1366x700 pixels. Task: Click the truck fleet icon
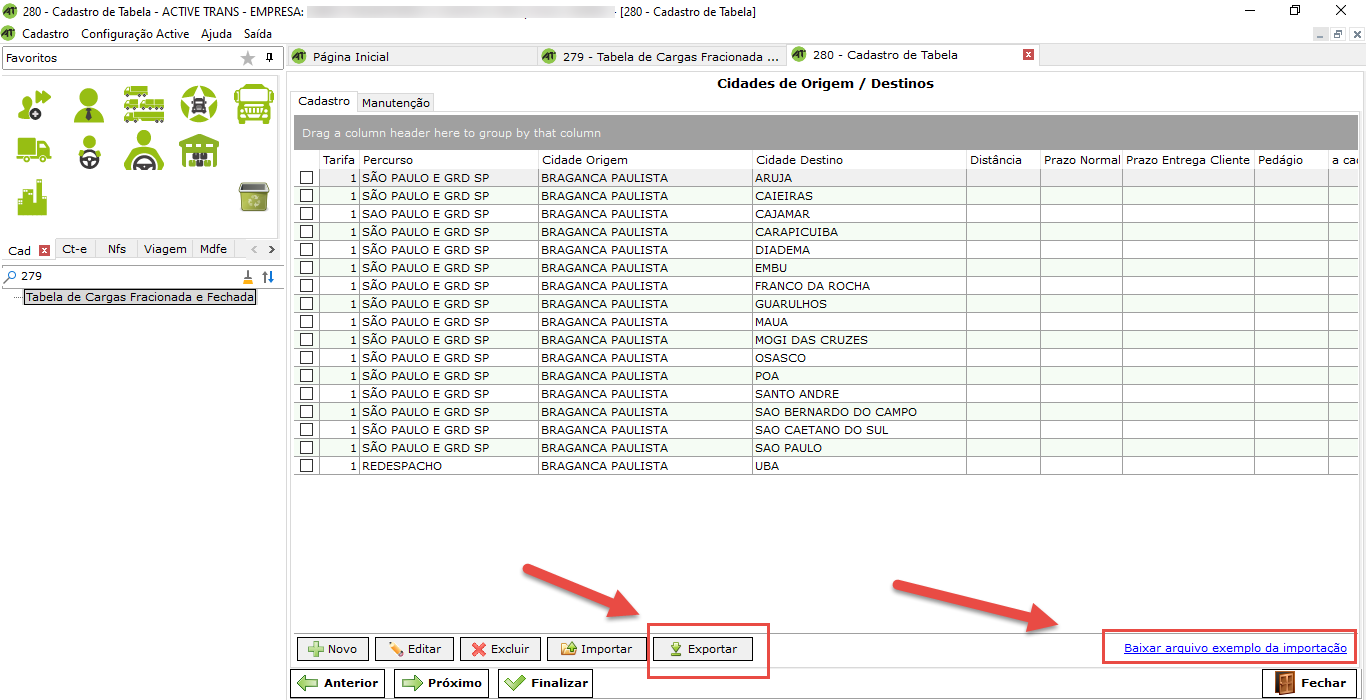(144, 103)
